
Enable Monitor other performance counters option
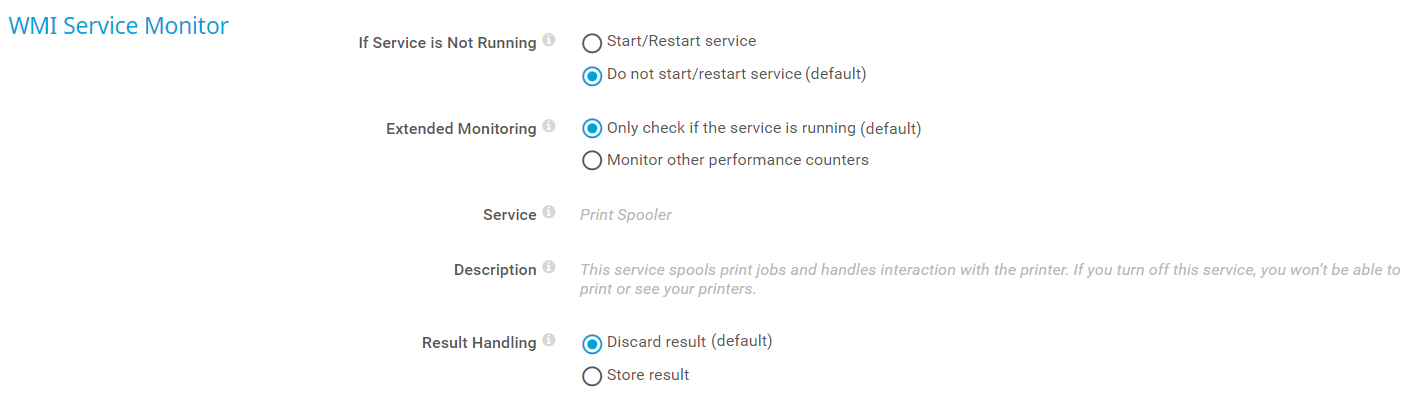(592, 161)
